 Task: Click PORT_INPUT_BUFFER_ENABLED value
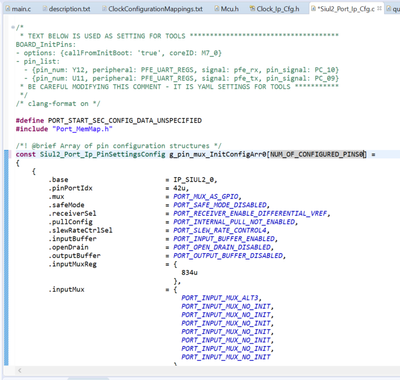(225, 239)
